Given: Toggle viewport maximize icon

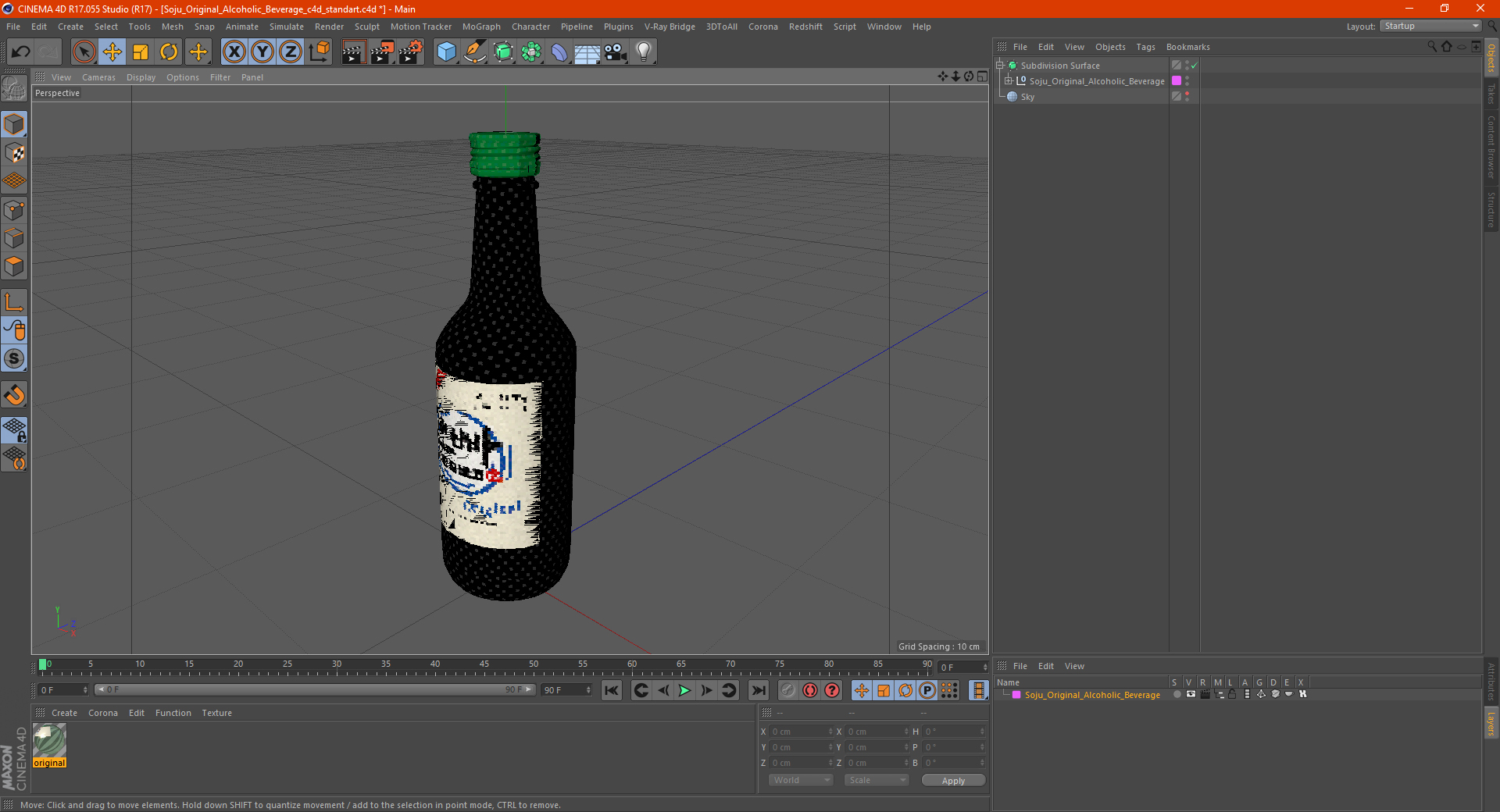Looking at the screenshot, I should (x=982, y=77).
